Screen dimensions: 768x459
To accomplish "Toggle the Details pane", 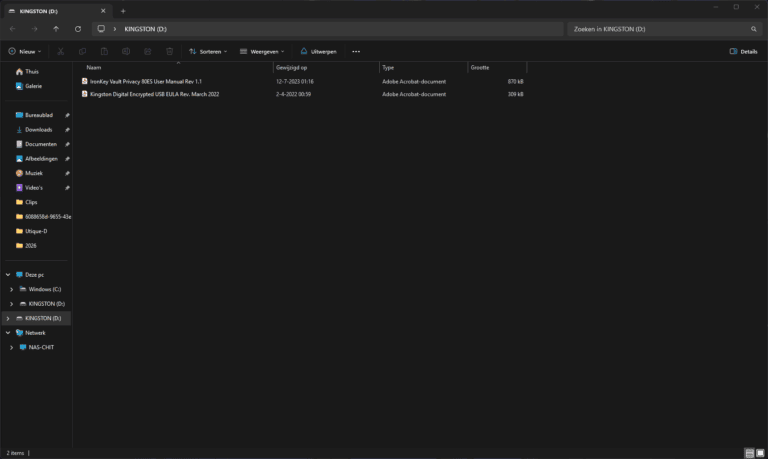I will 743,51.
